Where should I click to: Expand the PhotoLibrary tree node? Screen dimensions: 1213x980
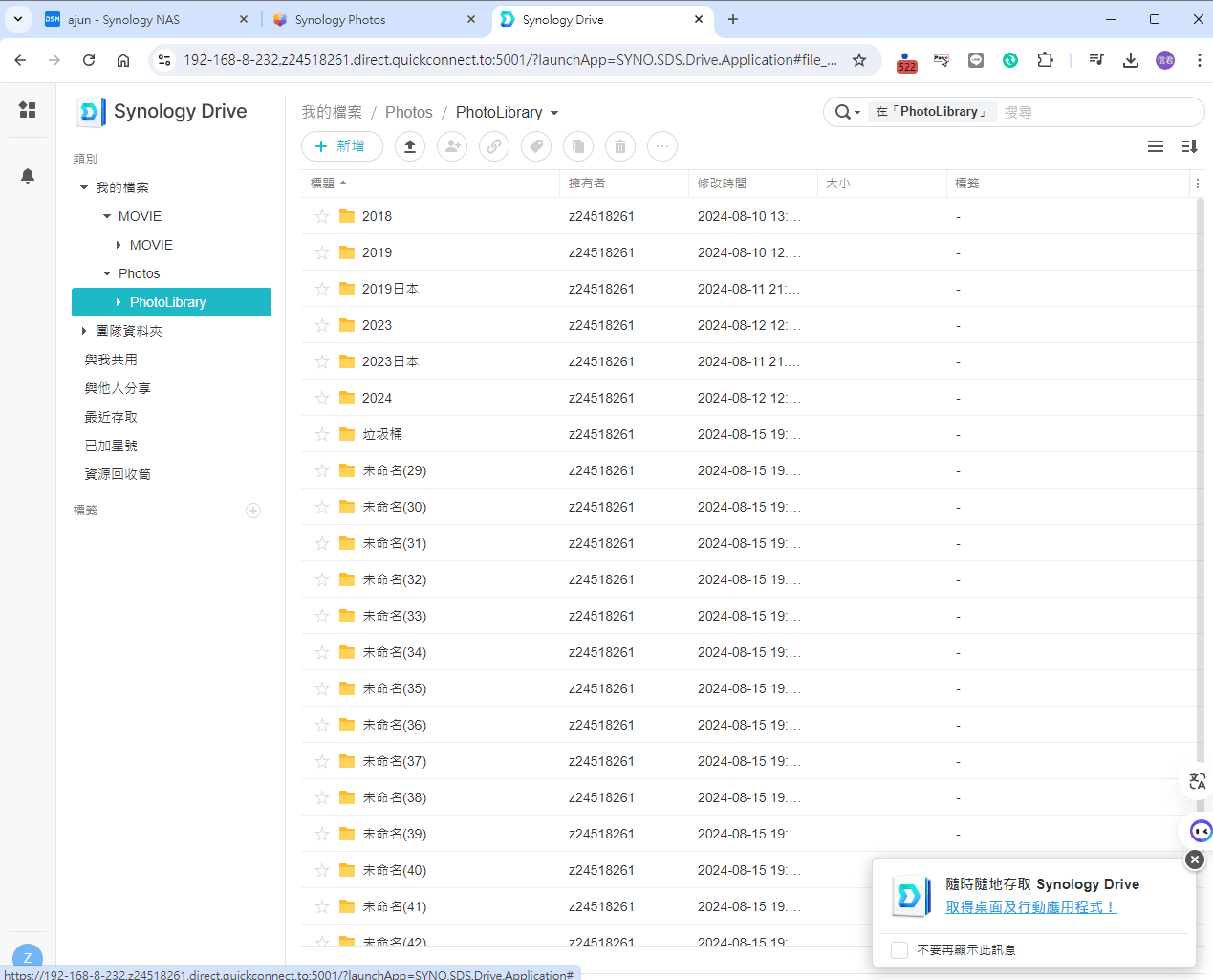(x=119, y=302)
